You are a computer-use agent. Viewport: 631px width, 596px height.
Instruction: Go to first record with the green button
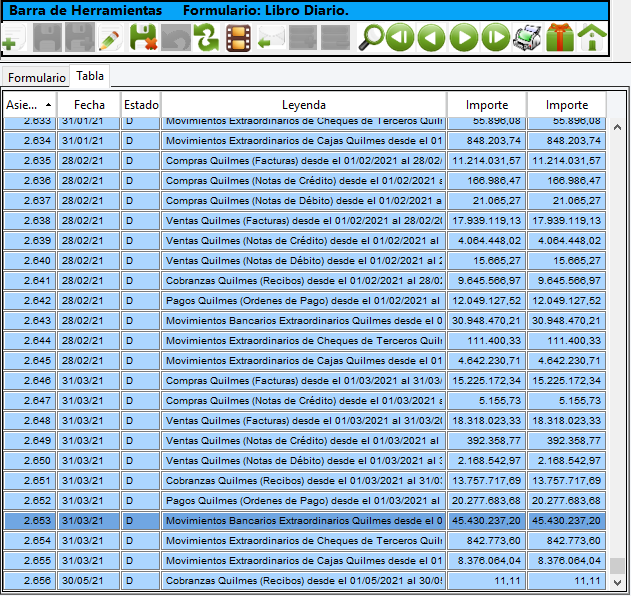click(400, 38)
